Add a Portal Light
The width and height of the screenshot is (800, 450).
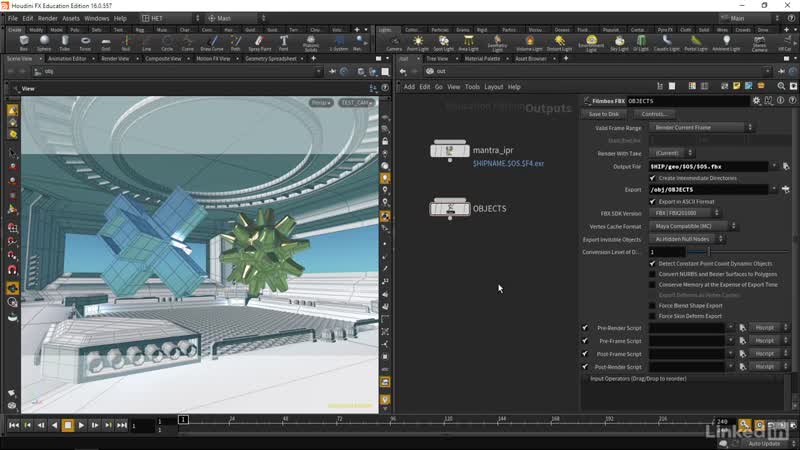[x=696, y=43]
